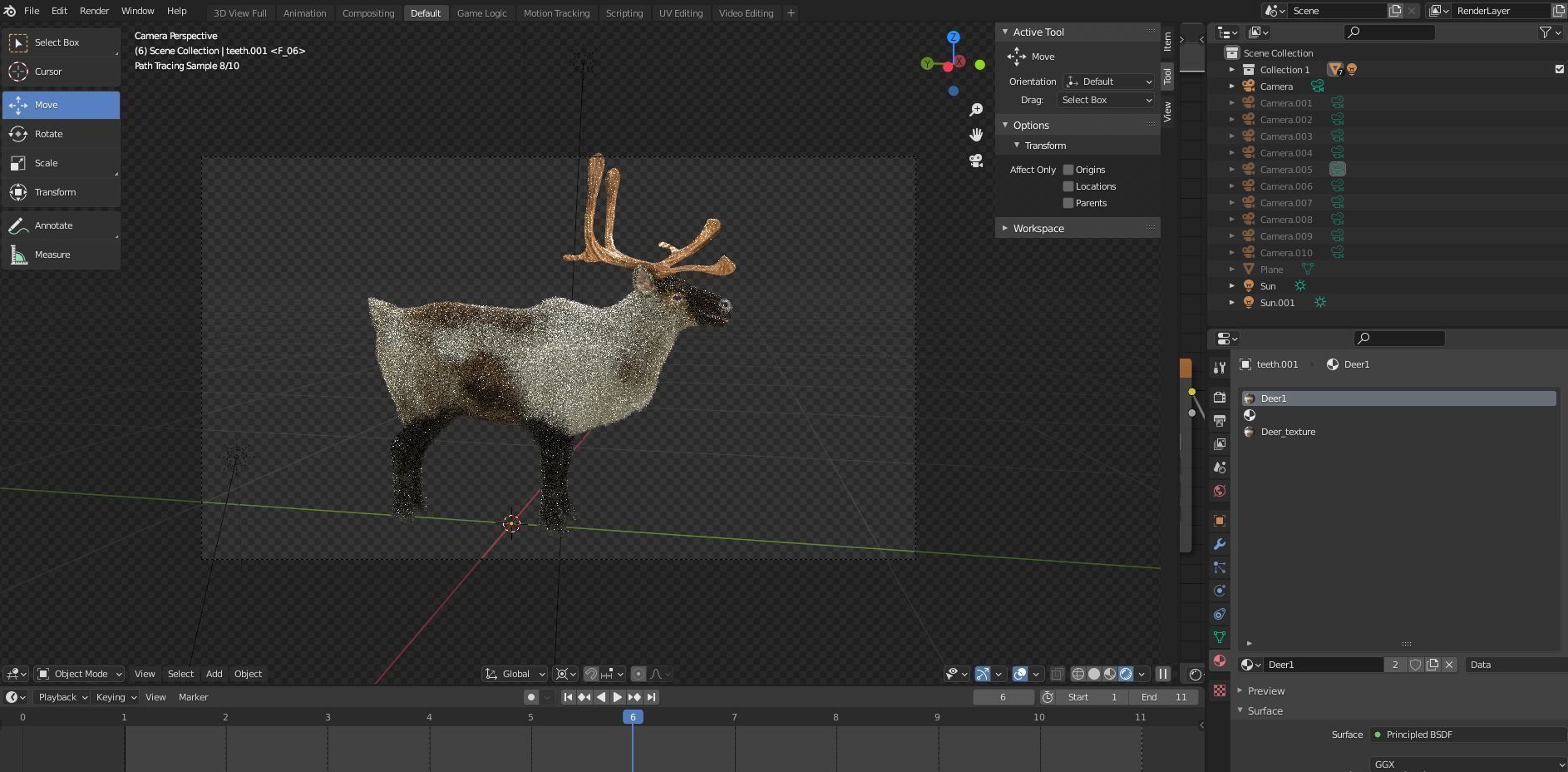Open the GGX distribution dropdown
This screenshot has width=1568, height=772.
point(1468,765)
